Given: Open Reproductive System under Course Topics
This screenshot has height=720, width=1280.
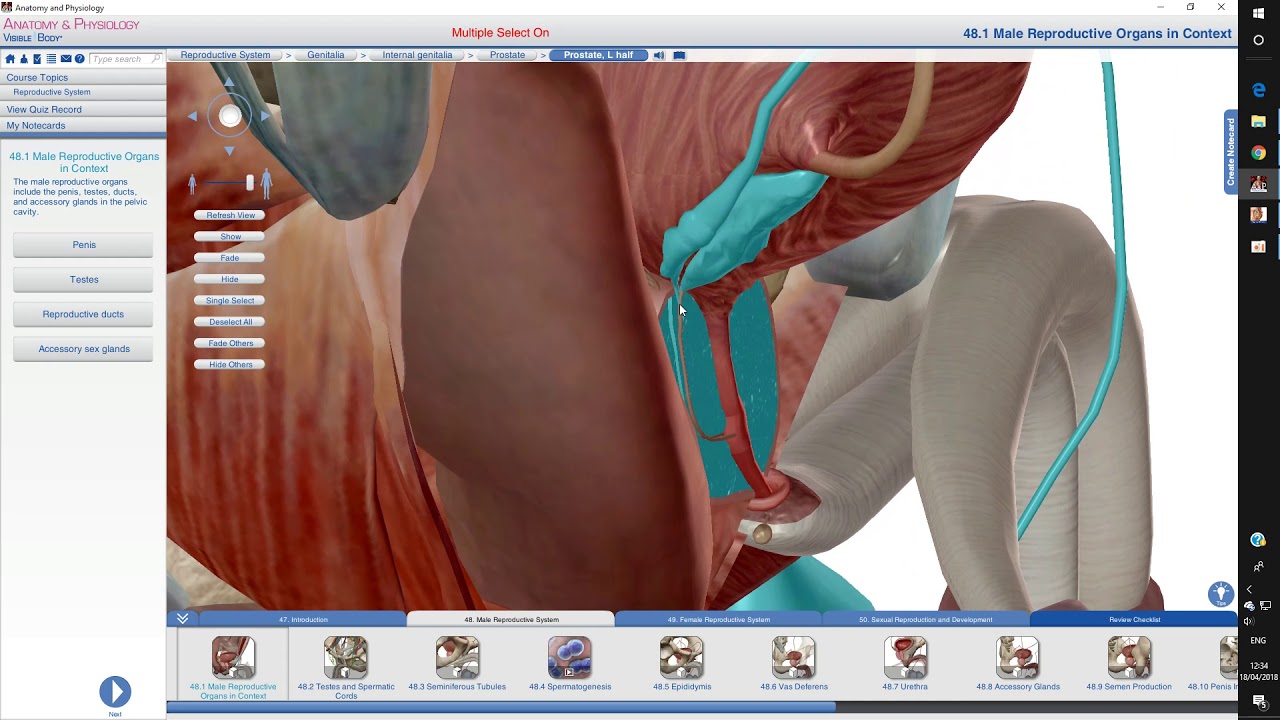Looking at the screenshot, I should (x=83, y=92).
